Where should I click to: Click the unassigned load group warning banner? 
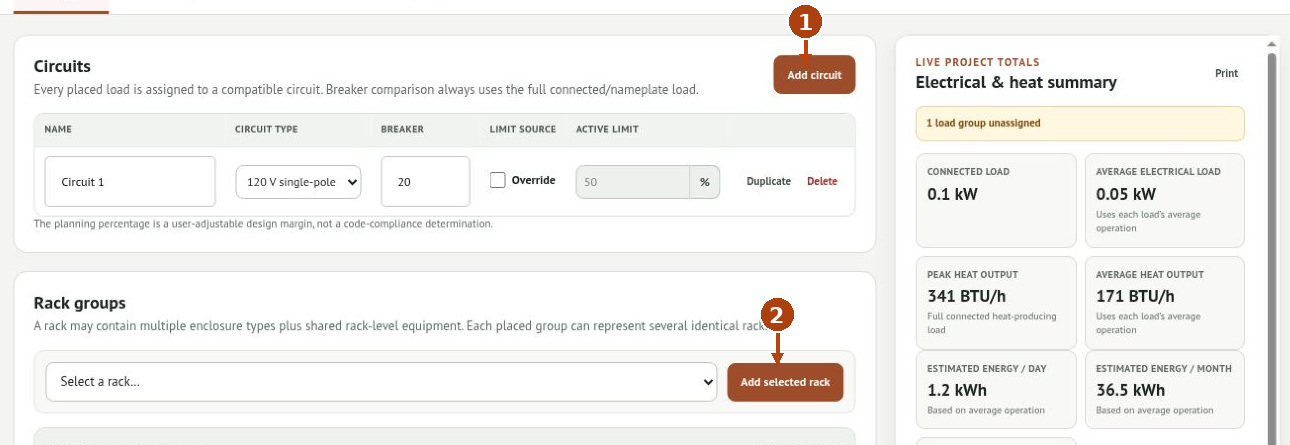click(1080, 124)
